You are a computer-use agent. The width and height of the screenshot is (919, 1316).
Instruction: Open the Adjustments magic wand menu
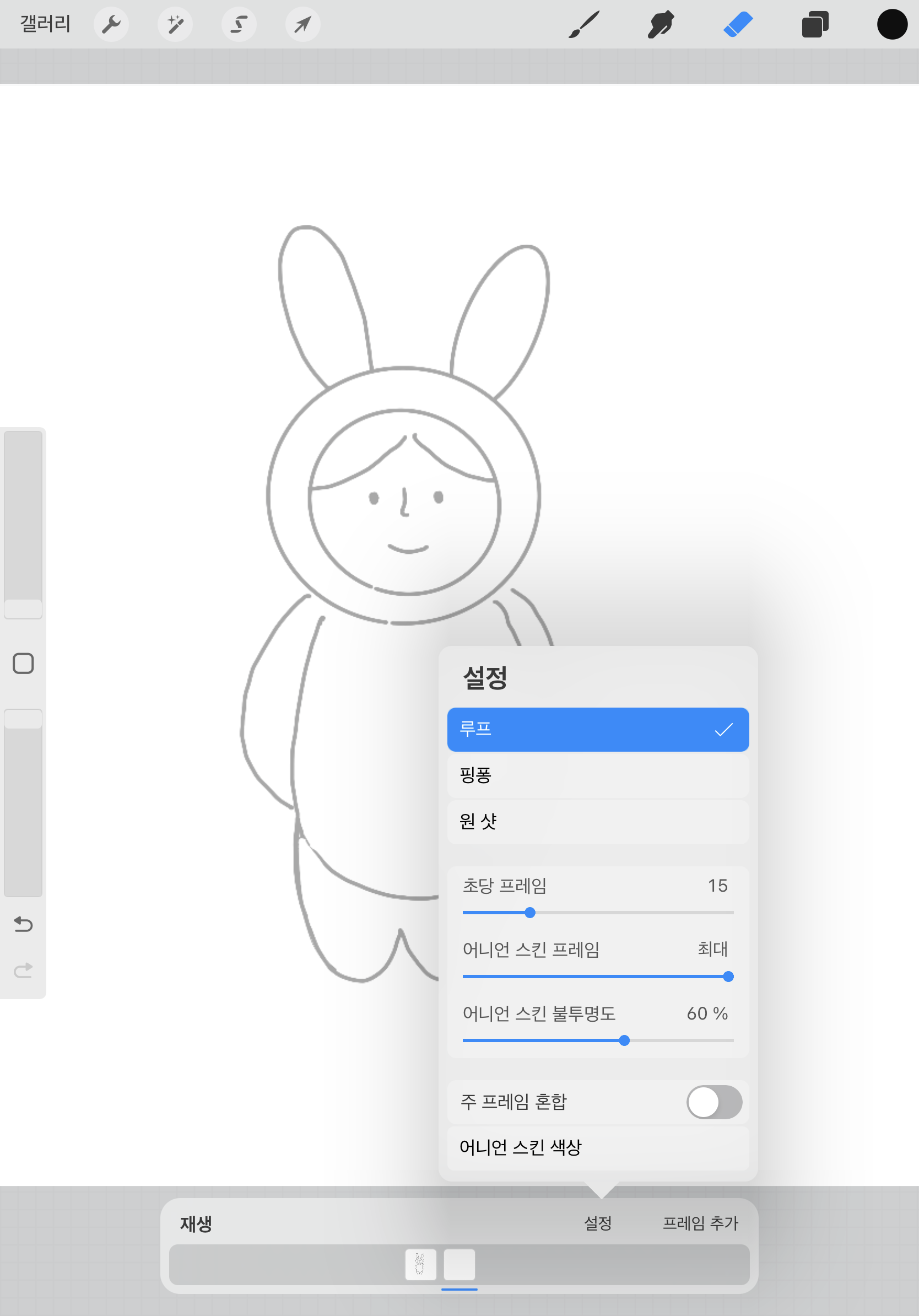(x=175, y=24)
